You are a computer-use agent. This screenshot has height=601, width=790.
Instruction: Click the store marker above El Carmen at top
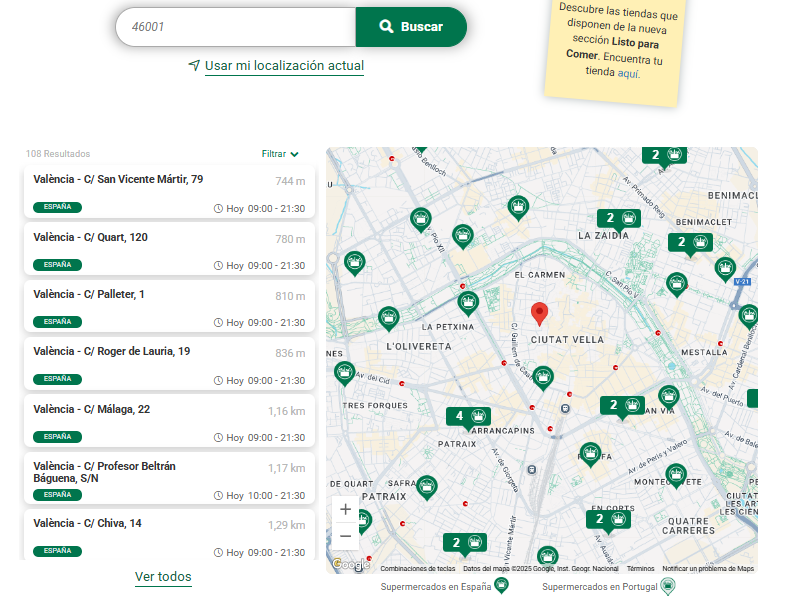518,208
